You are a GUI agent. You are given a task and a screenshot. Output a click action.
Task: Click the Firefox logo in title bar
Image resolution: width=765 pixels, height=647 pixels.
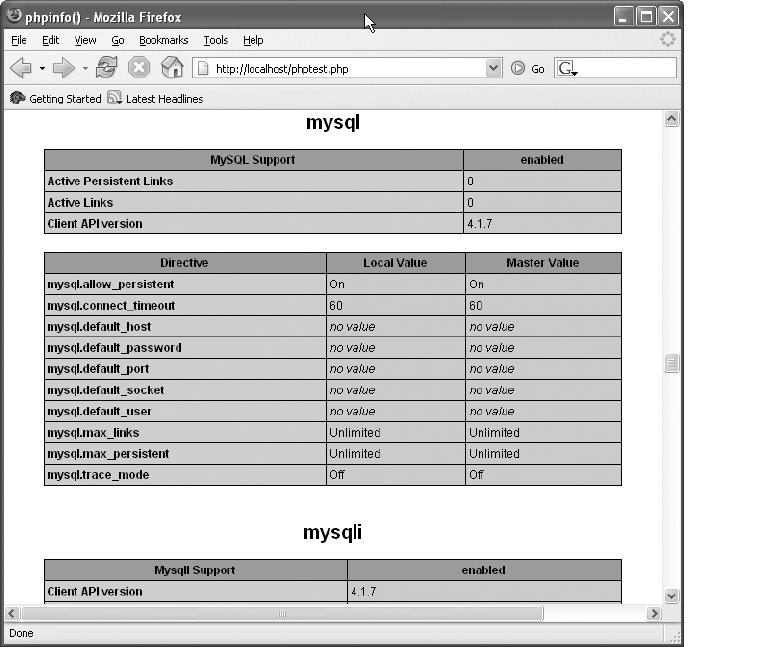14,16
